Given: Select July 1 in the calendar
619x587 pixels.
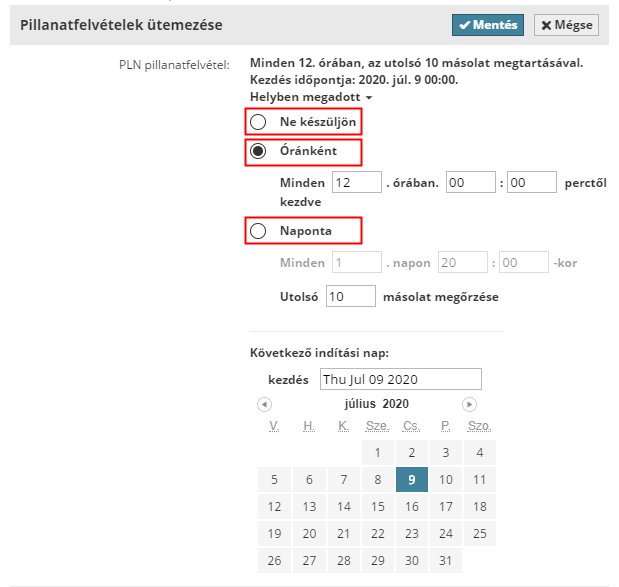Looking at the screenshot, I should (x=377, y=453).
